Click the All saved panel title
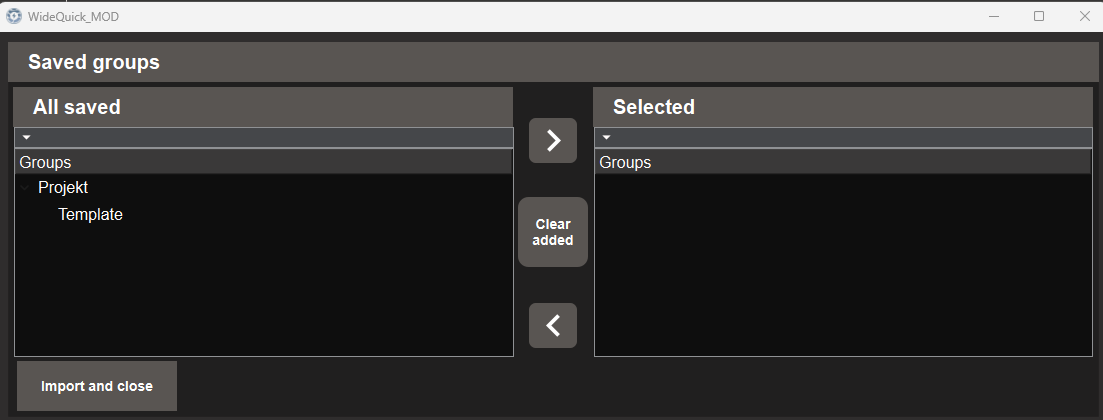This screenshot has height=420, width=1103. point(77,107)
